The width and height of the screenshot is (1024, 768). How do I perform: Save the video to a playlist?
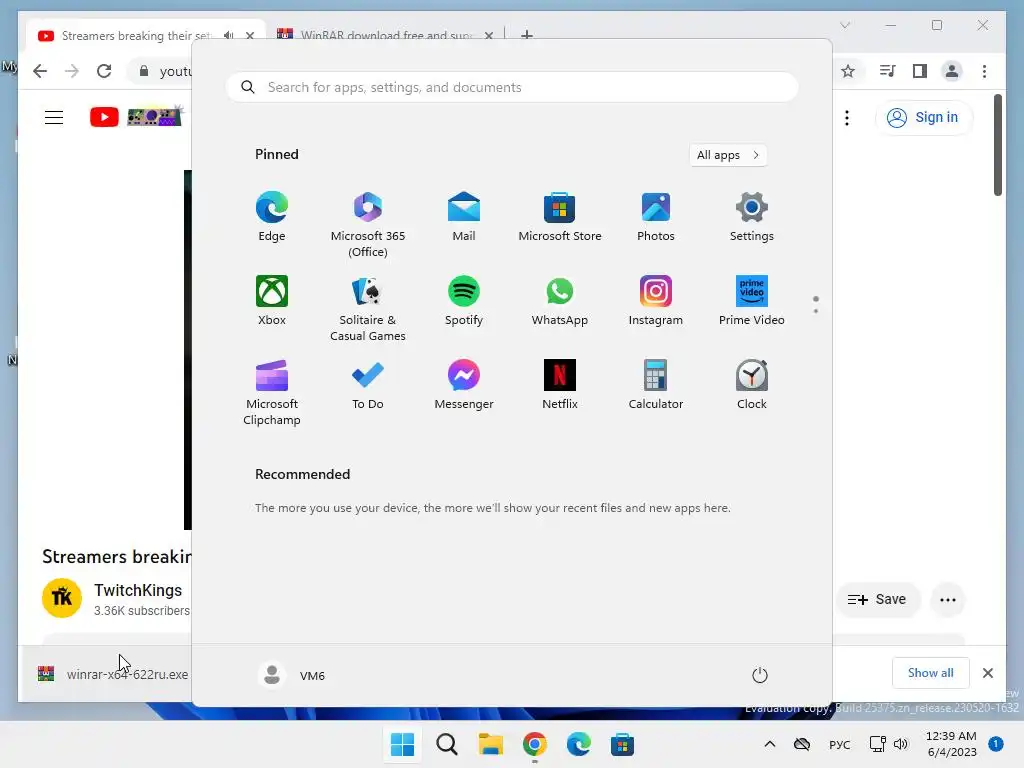point(878,600)
